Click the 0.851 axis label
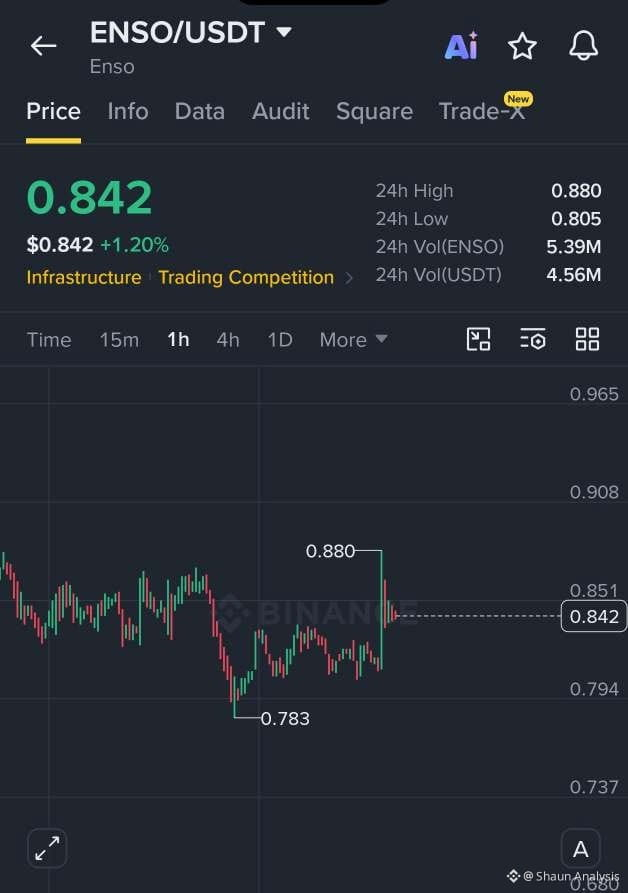The height and width of the screenshot is (893, 628). coord(594,590)
